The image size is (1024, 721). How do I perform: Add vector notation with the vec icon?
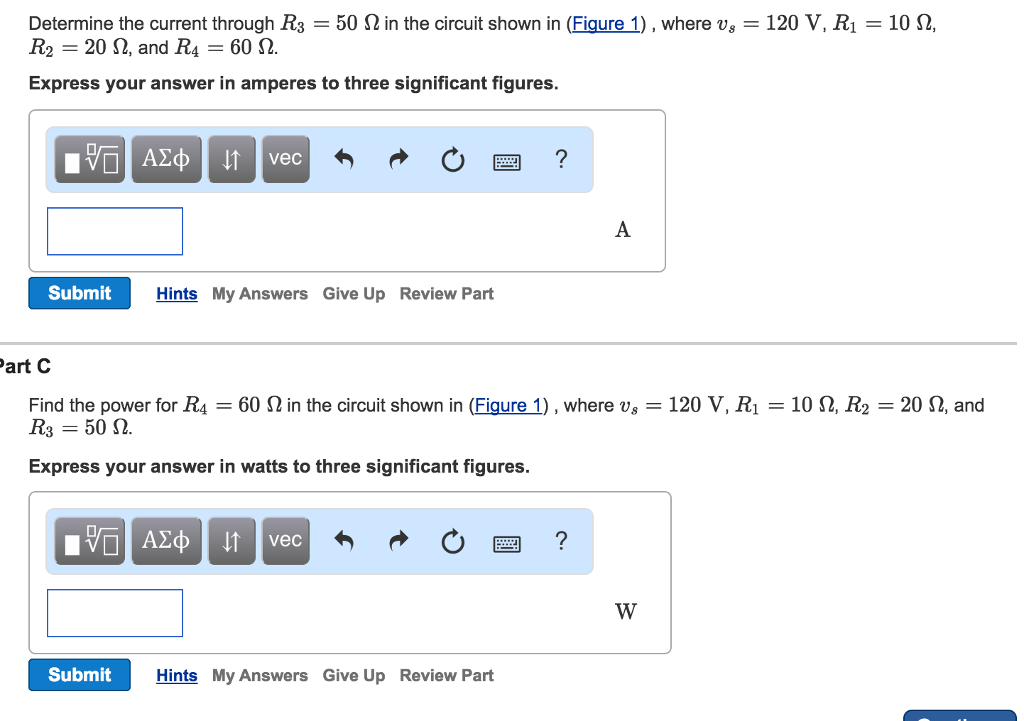(x=285, y=159)
